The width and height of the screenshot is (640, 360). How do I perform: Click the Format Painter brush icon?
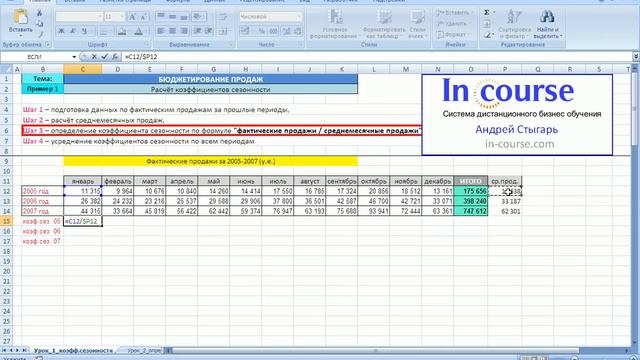(x=40, y=34)
